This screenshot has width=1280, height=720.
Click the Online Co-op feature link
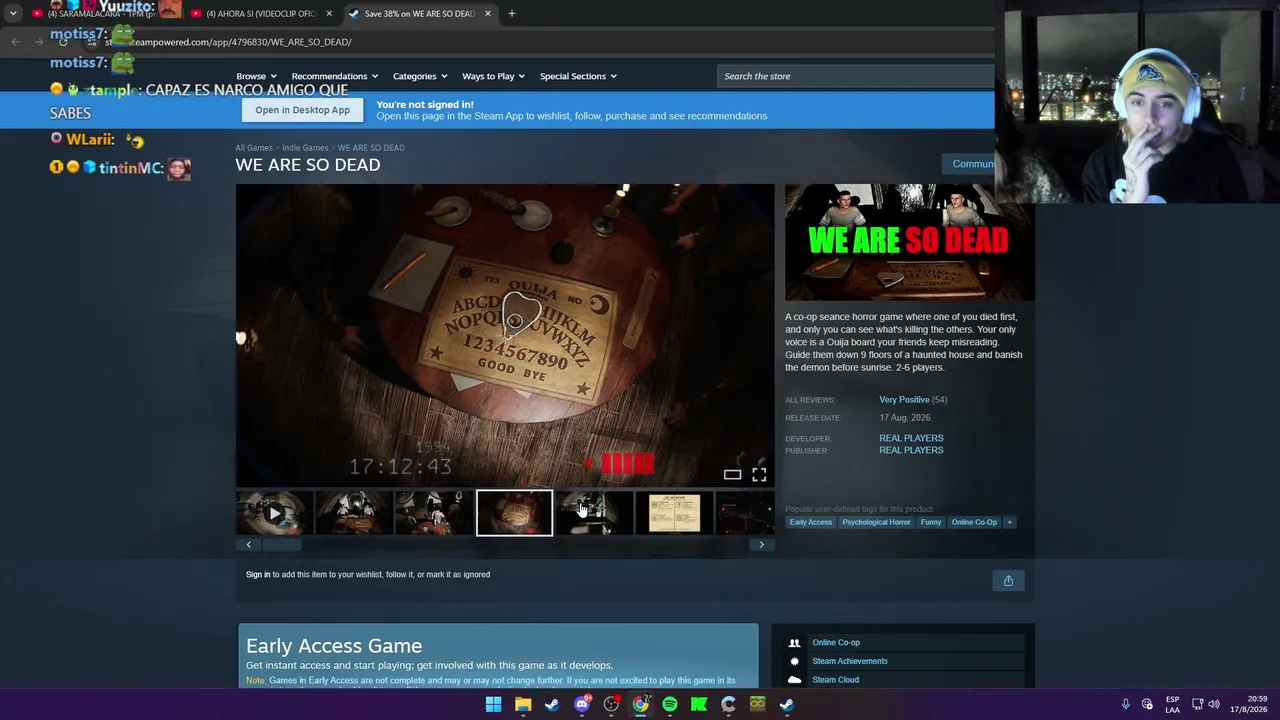click(x=836, y=643)
